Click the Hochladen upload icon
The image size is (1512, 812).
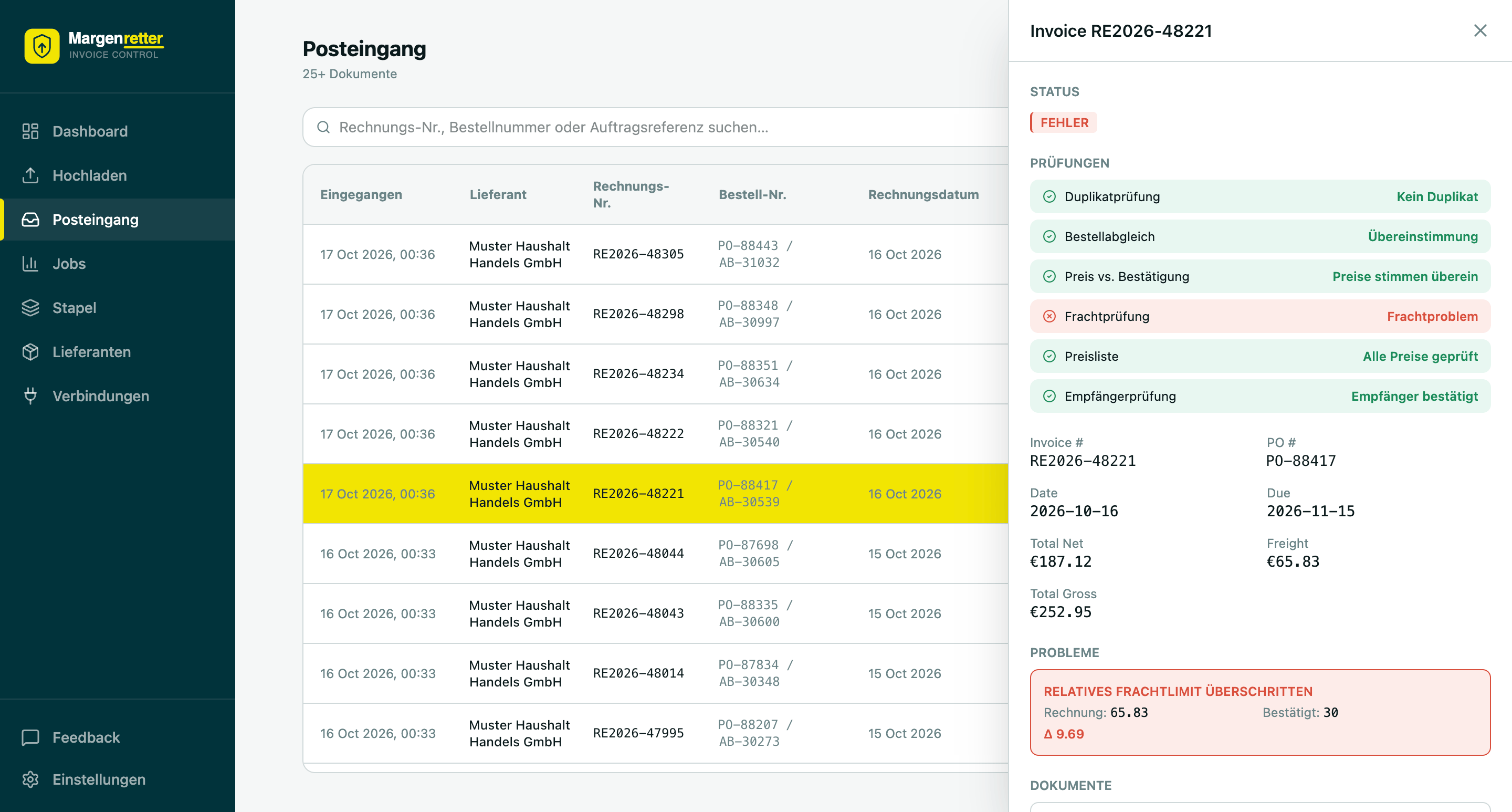click(x=30, y=175)
